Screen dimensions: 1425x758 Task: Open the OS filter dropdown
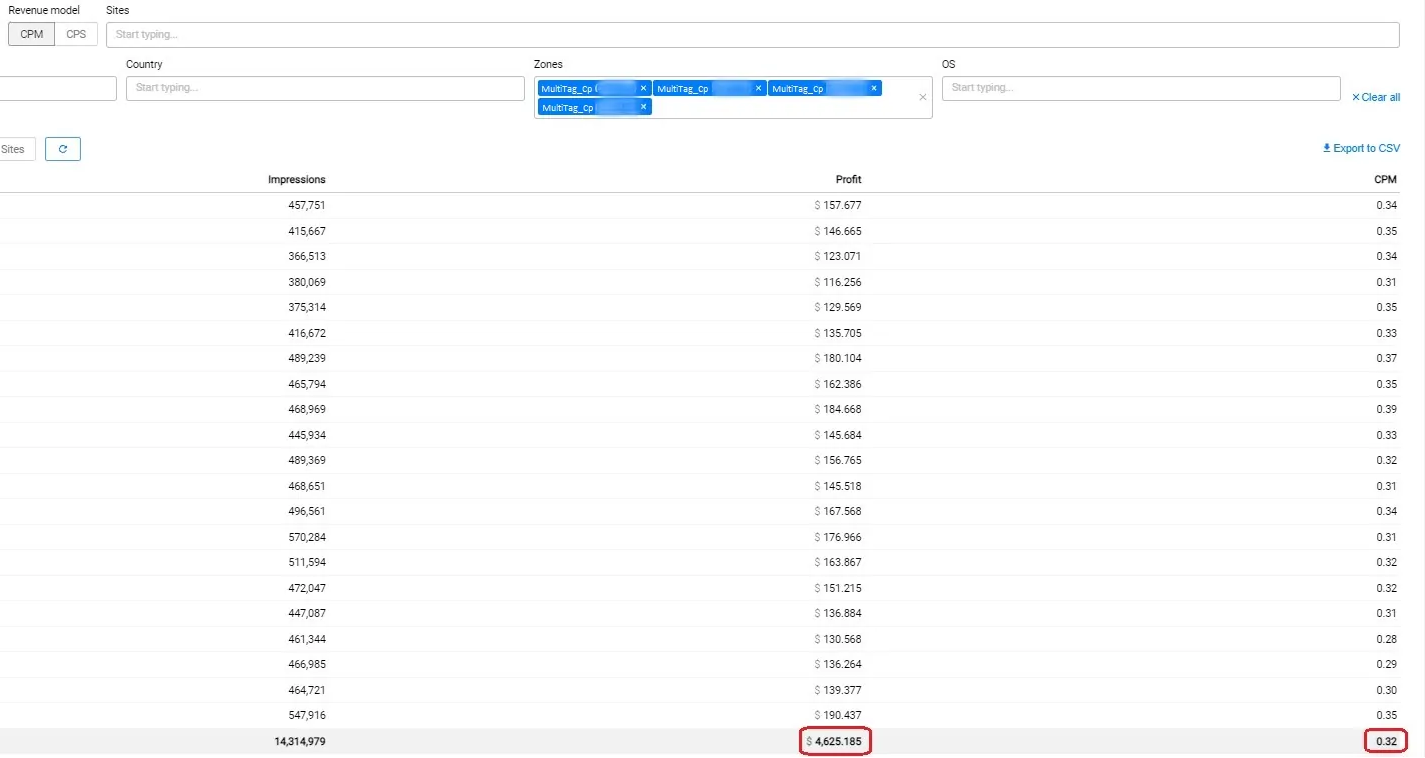pyautogui.click(x=1140, y=88)
